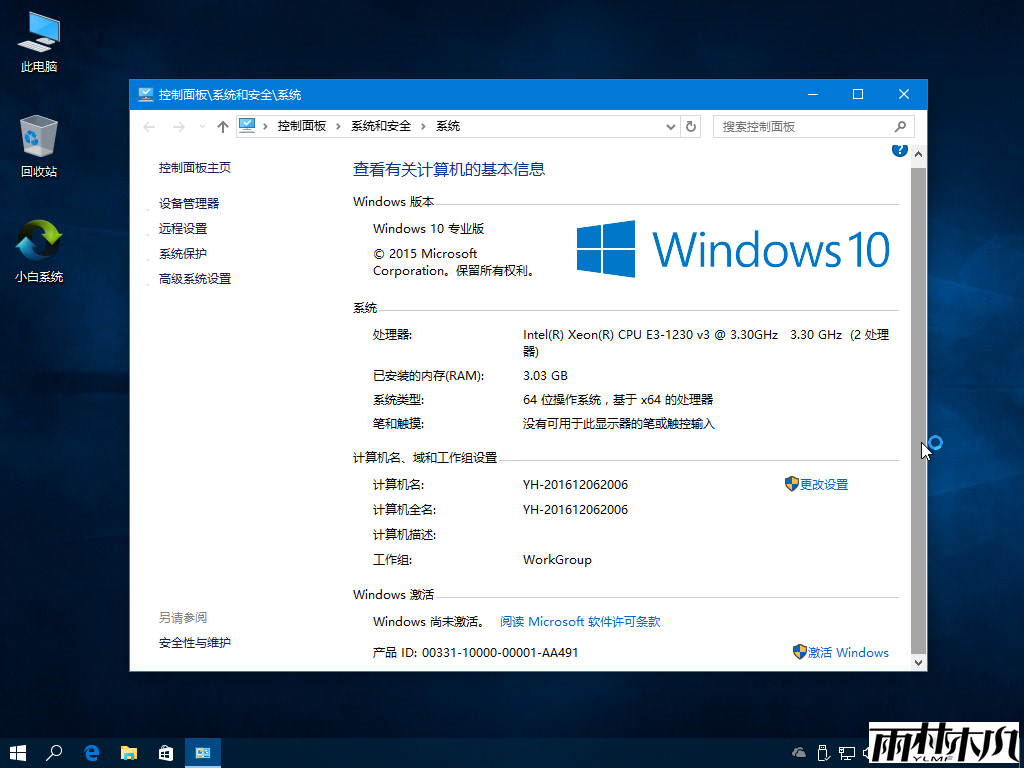1024x768 pixels.
Task: Click the scrollbar up arrow
Action: tap(918, 155)
